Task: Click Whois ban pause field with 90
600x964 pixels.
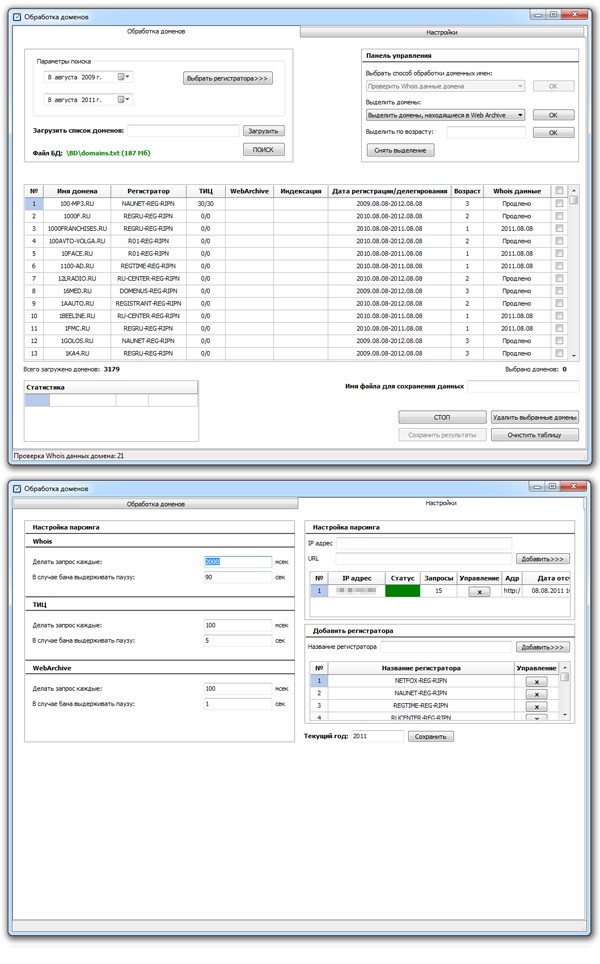Action: (x=237, y=577)
